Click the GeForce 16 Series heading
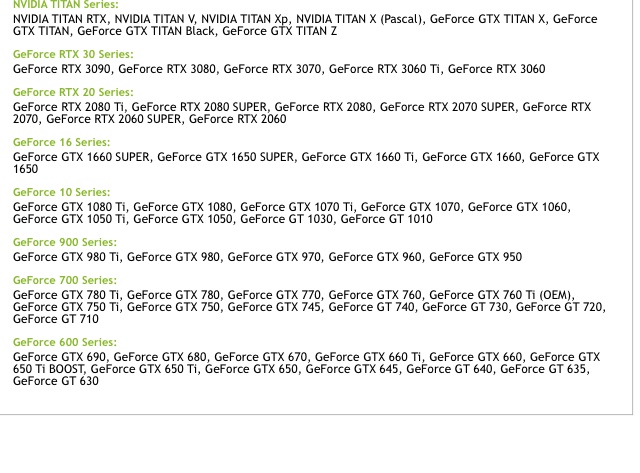The image size is (640, 473). coord(61,143)
